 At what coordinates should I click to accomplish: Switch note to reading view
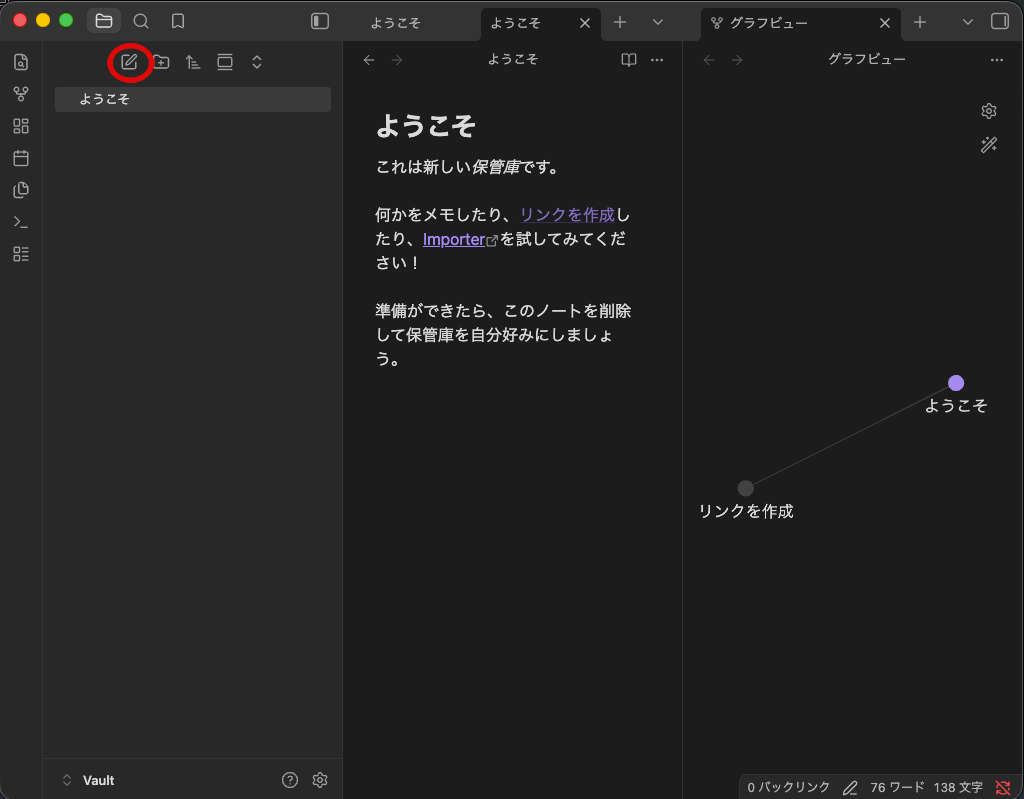click(629, 60)
